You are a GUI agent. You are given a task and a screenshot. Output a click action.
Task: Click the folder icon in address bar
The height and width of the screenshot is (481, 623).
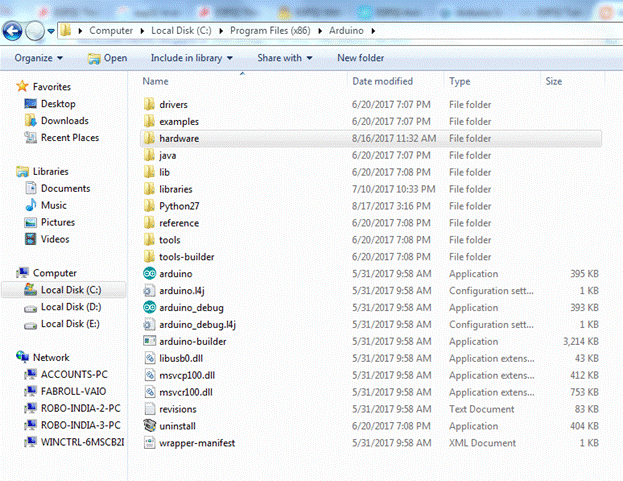coord(66,31)
